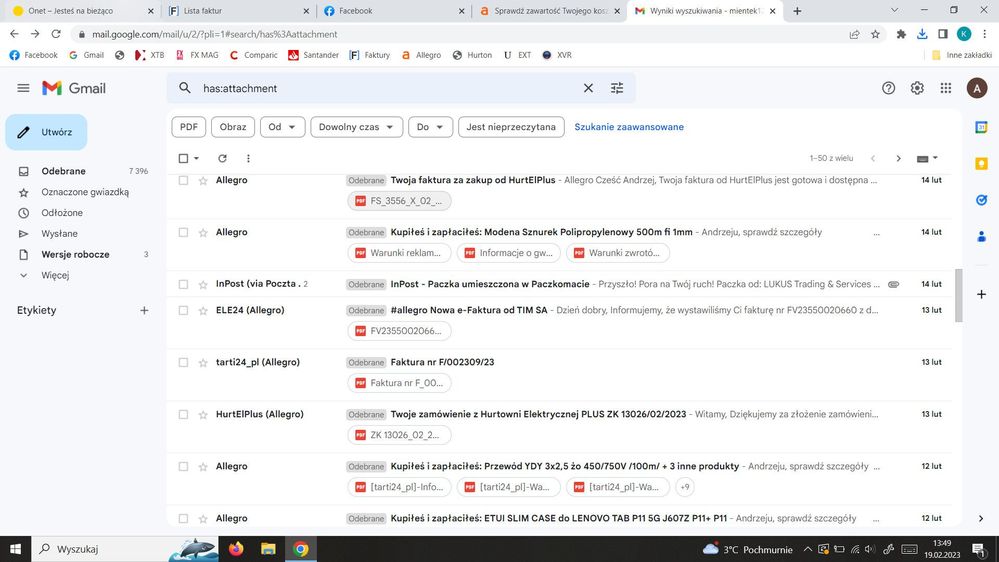Image resolution: width=999 pixels, height=562 pixels.
Task: Open Google Contacts side panel
Action: click(x=981, y=236)
